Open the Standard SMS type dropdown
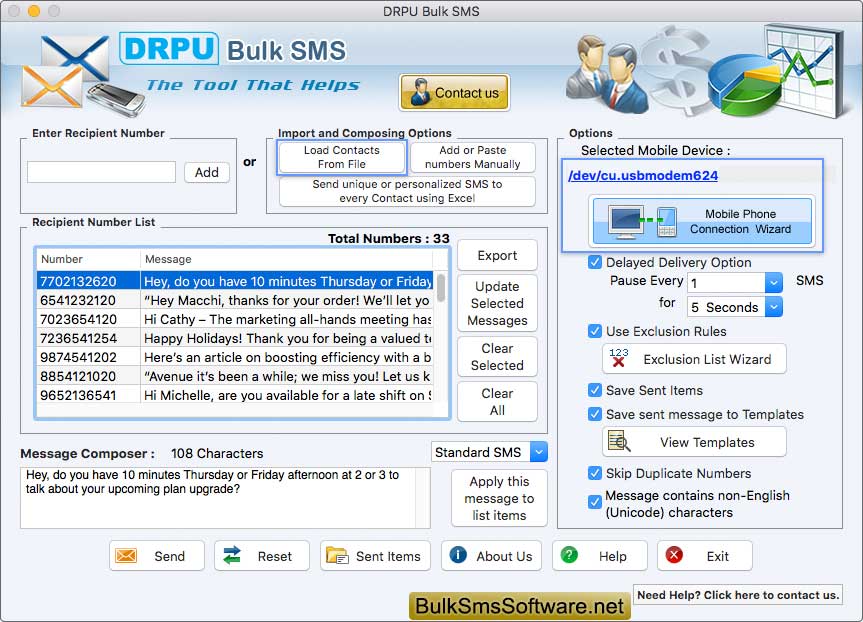The image size is (863, 622). [539, 452]
